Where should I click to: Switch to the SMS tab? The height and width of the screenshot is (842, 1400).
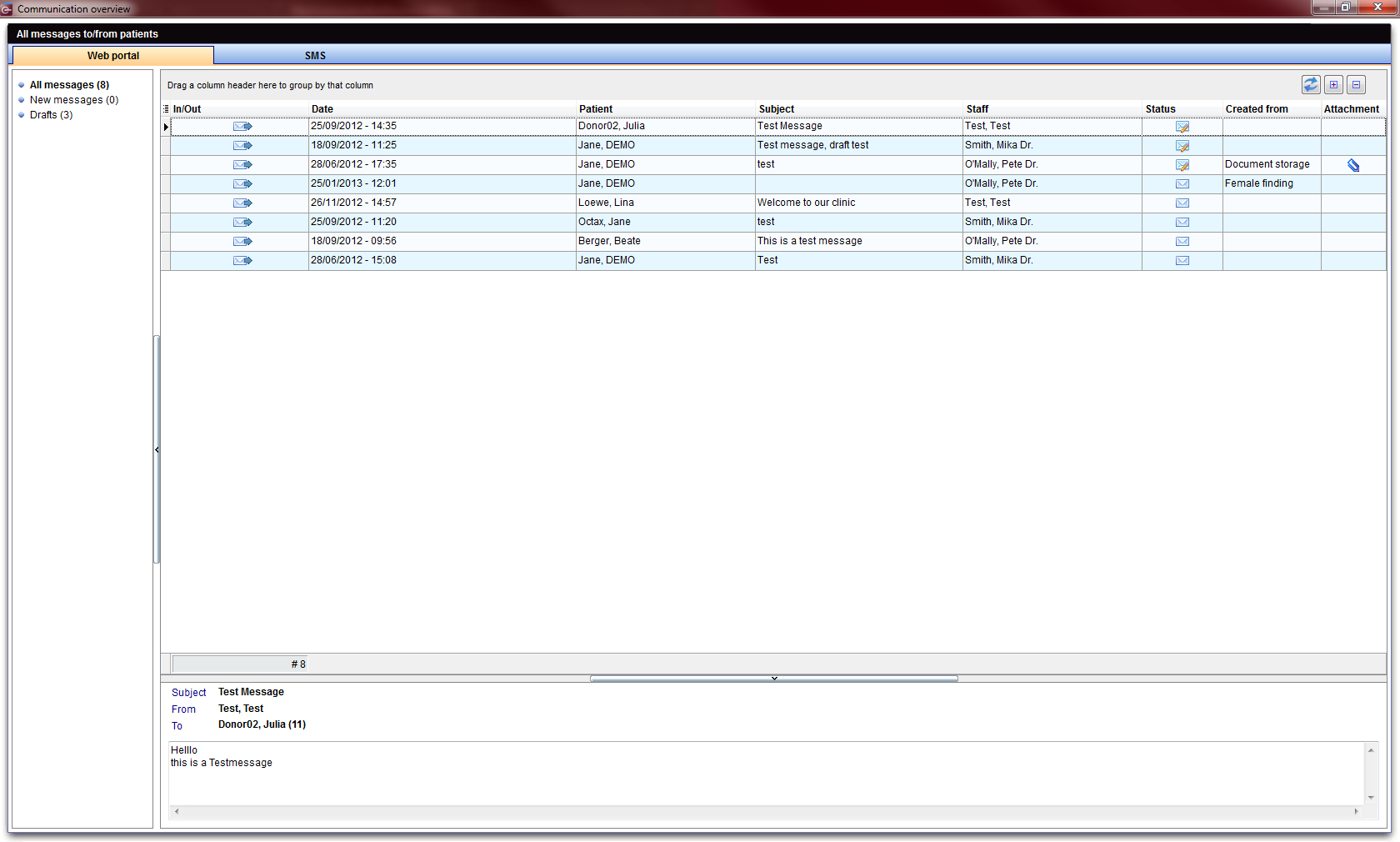315,55
